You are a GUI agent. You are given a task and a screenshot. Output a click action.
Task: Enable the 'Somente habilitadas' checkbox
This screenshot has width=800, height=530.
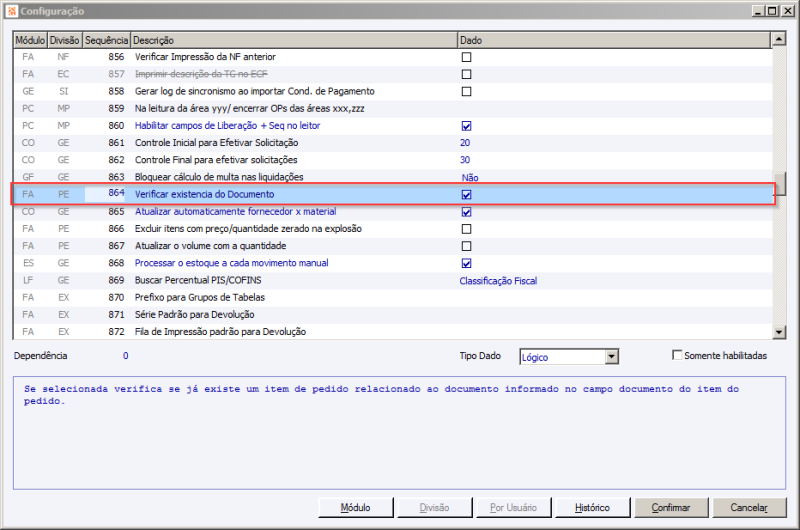pyautogui.click(x=677, y=355)
